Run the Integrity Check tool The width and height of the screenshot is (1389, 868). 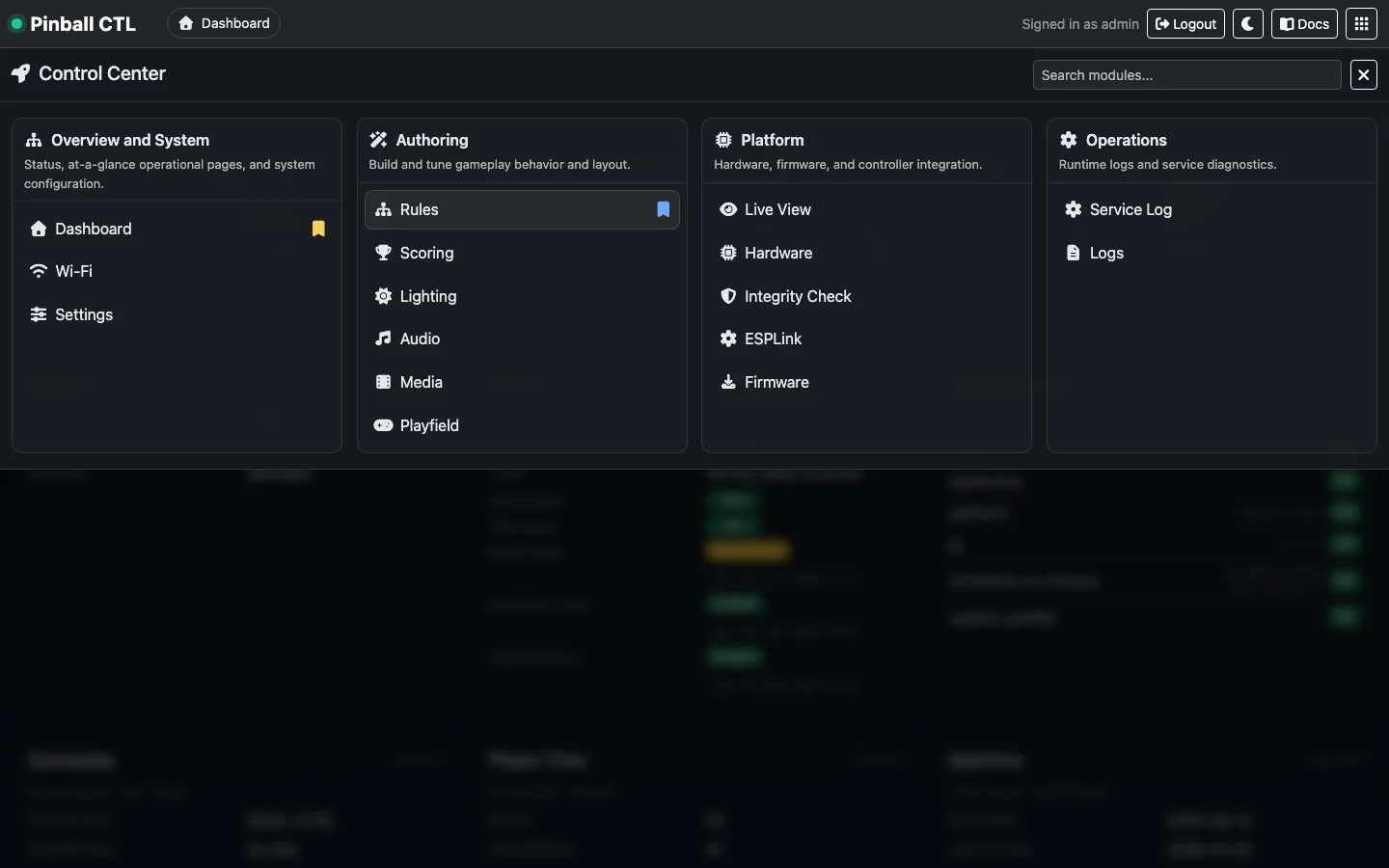798,296
